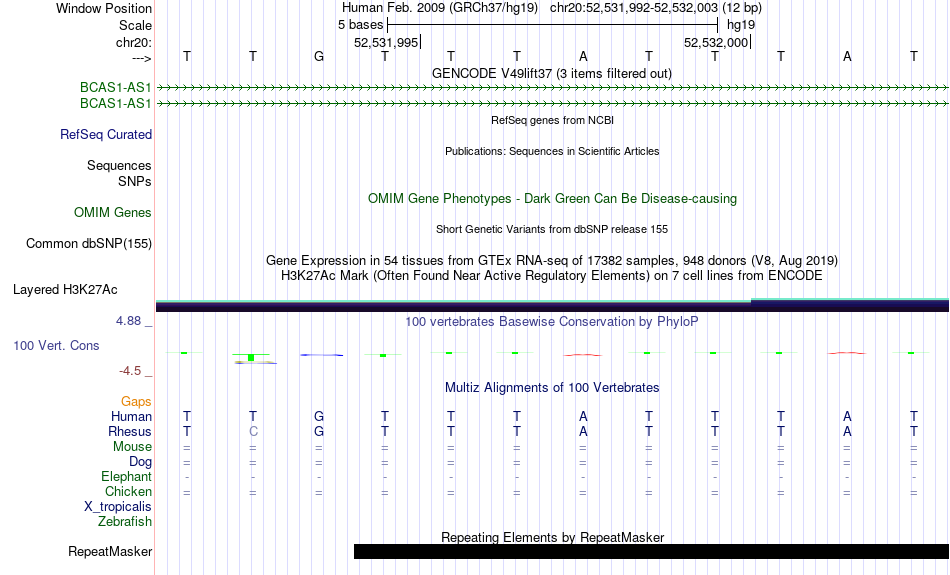Select the Zebrafish species label
Viewport: 950px width, 575px height.
[x=125, y=521]
